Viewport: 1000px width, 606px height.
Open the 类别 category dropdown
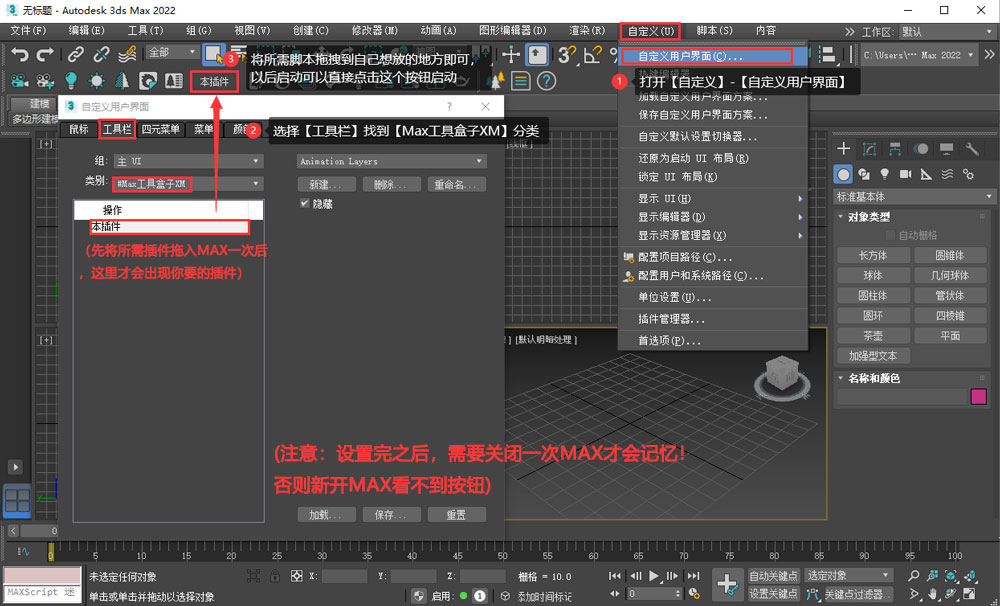tap(188, 184)
